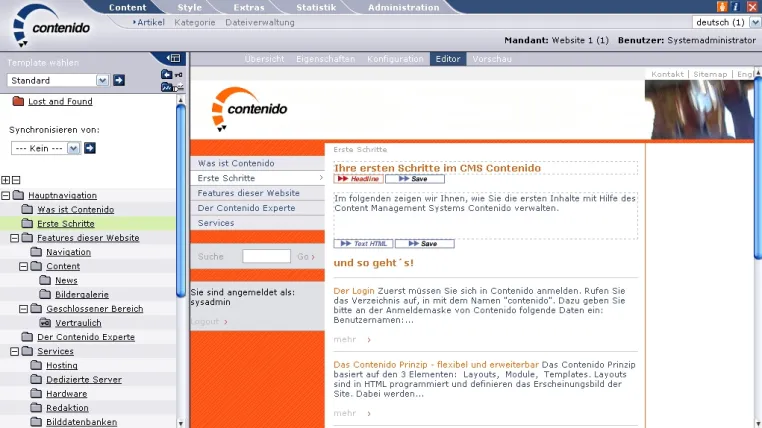Image resolution: width=762 pixels, height=428 pixels.
Task: Click the arrow button beside Kein sync dropdown
Action: (x=90, y=148)
